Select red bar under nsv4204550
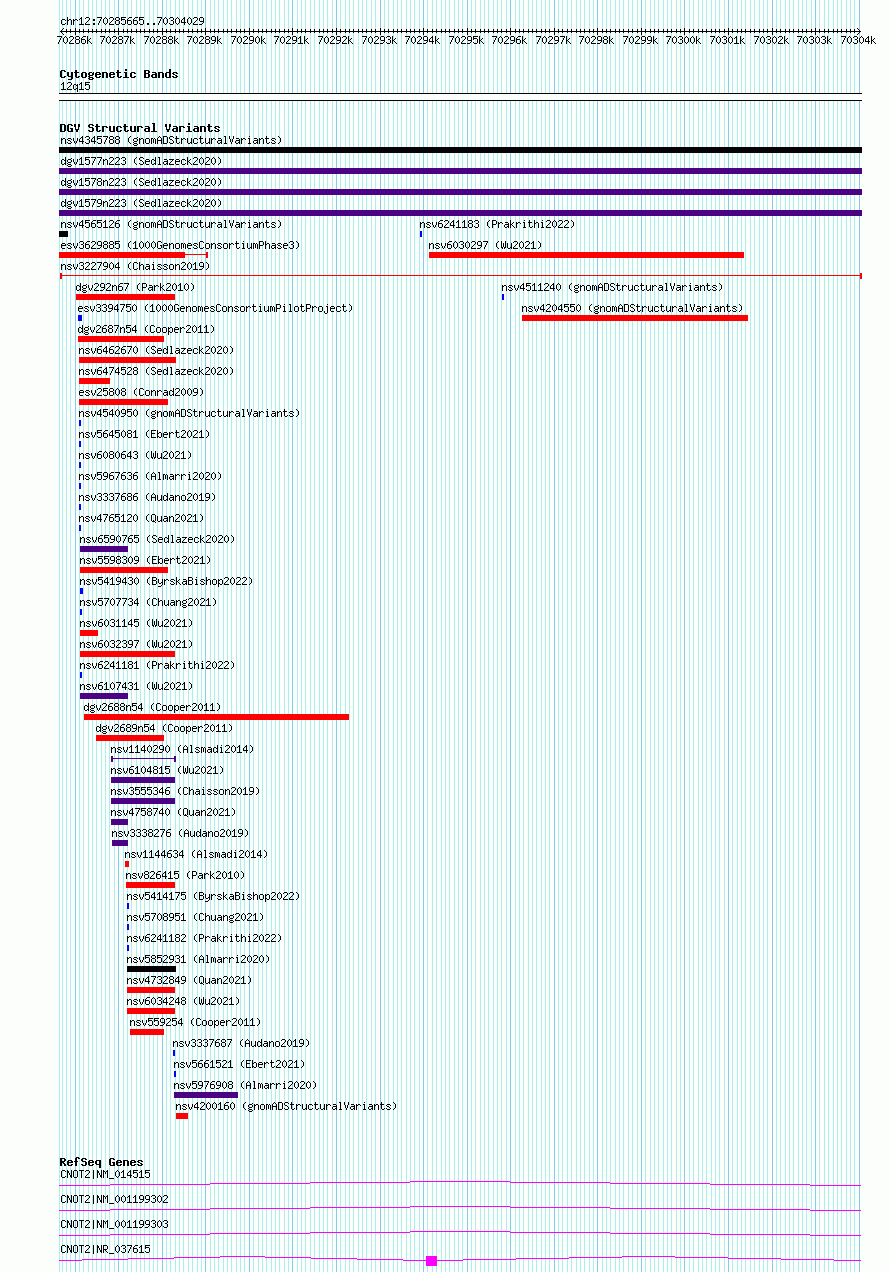Viewport: 890px width, 1272px height. 635,318
